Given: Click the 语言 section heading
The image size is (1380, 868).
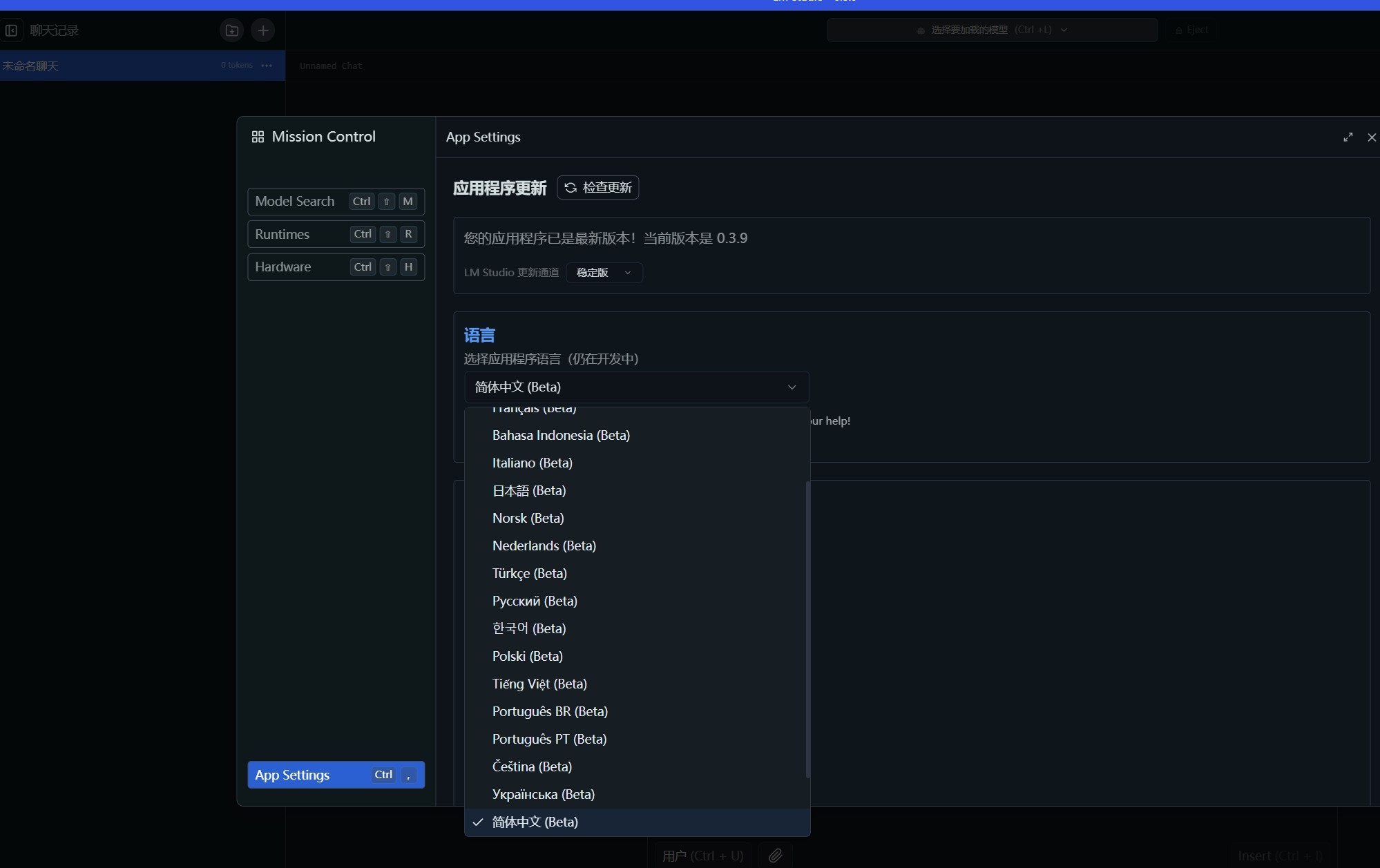Looking at the screenshot, I should [x=479, y=336].
